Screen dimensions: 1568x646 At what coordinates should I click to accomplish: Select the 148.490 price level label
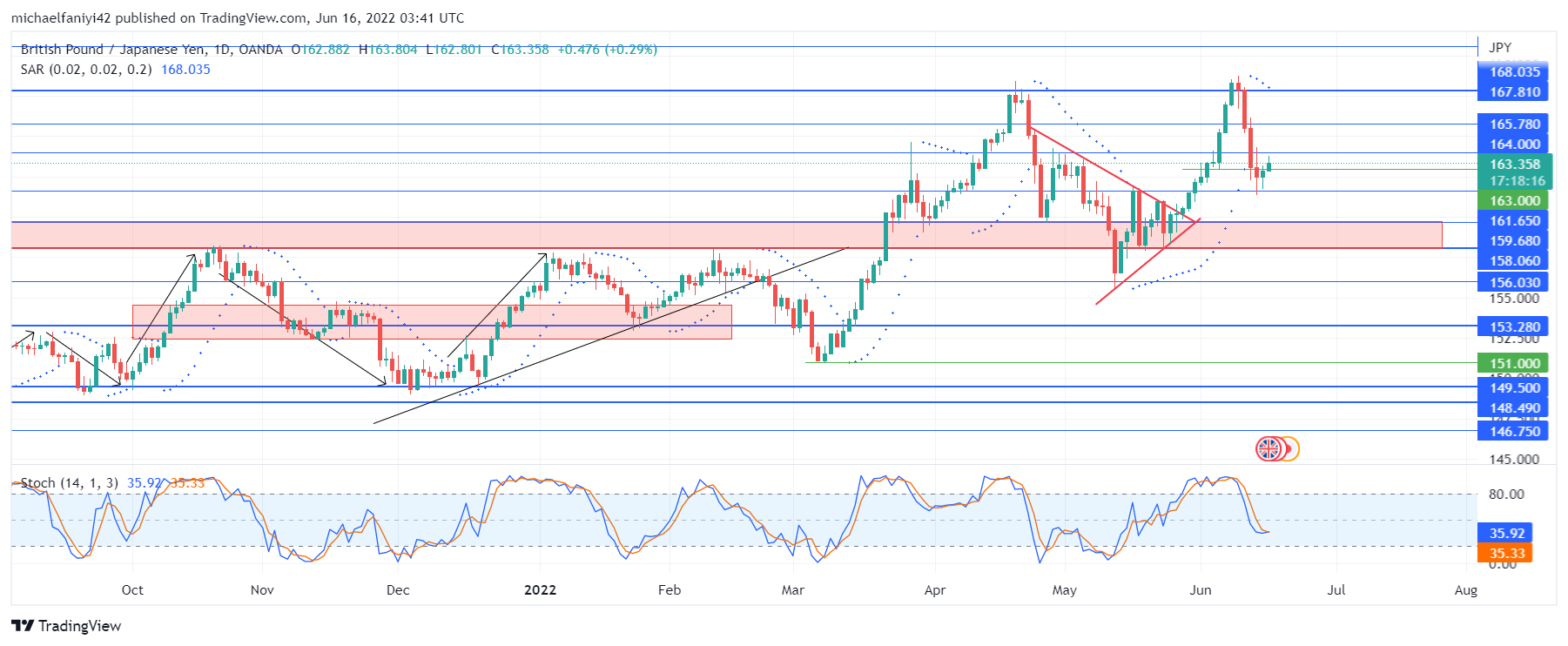tap(1514, 408)
